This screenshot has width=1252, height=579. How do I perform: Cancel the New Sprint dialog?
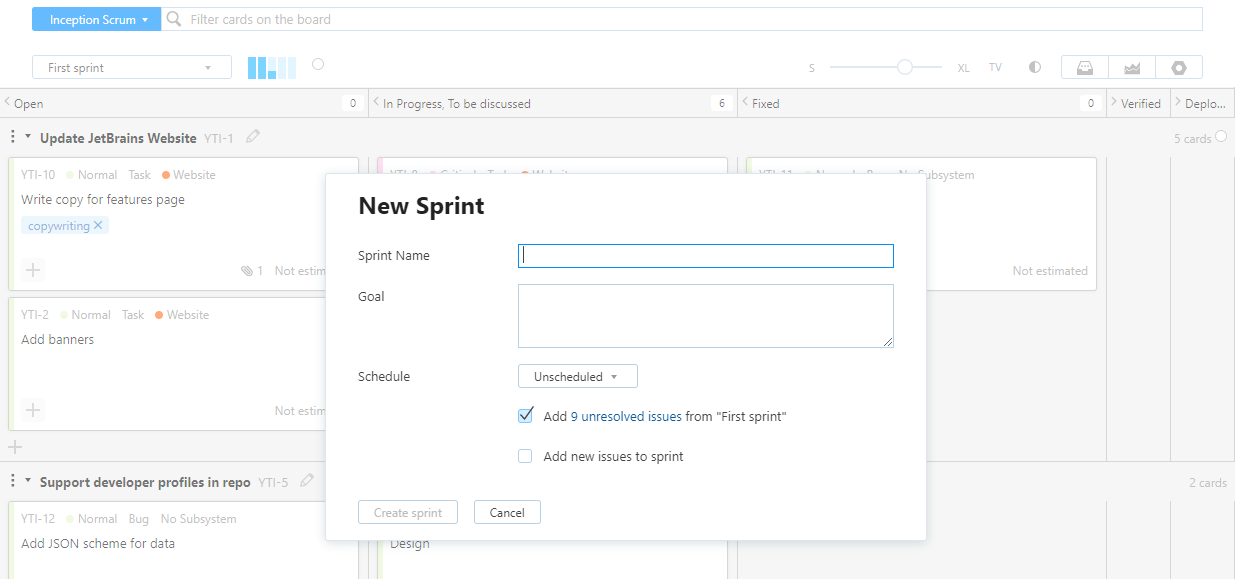[x=507, y=512]
